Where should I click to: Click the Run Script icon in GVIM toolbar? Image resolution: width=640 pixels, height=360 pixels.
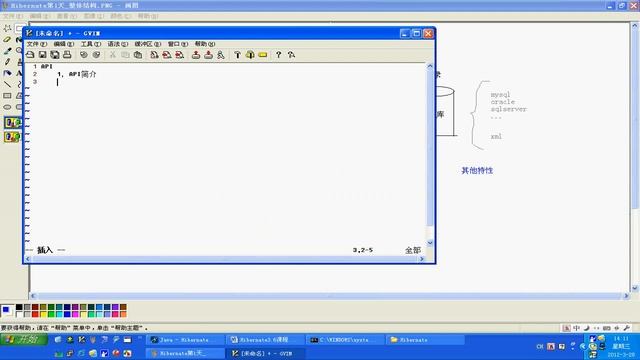coord(221,55)
